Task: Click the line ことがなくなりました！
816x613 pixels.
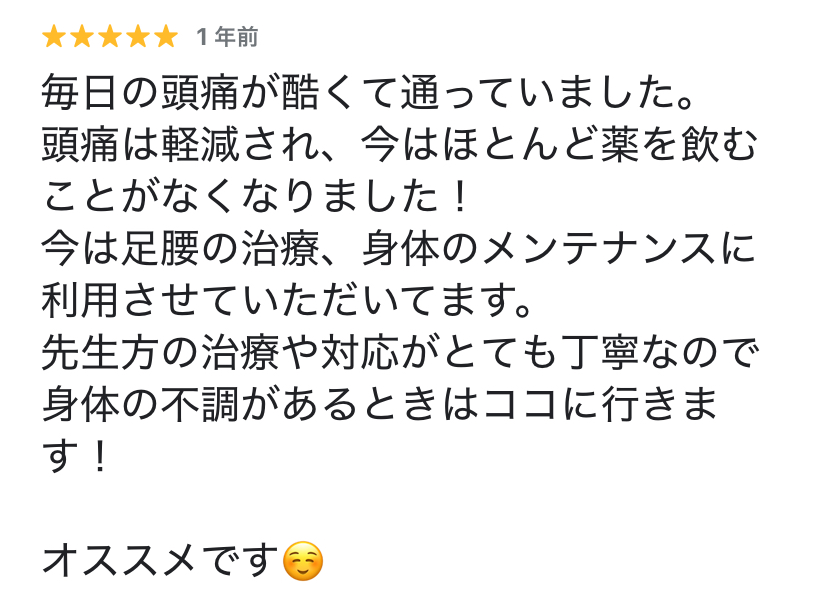Action: tap(256, 198)
